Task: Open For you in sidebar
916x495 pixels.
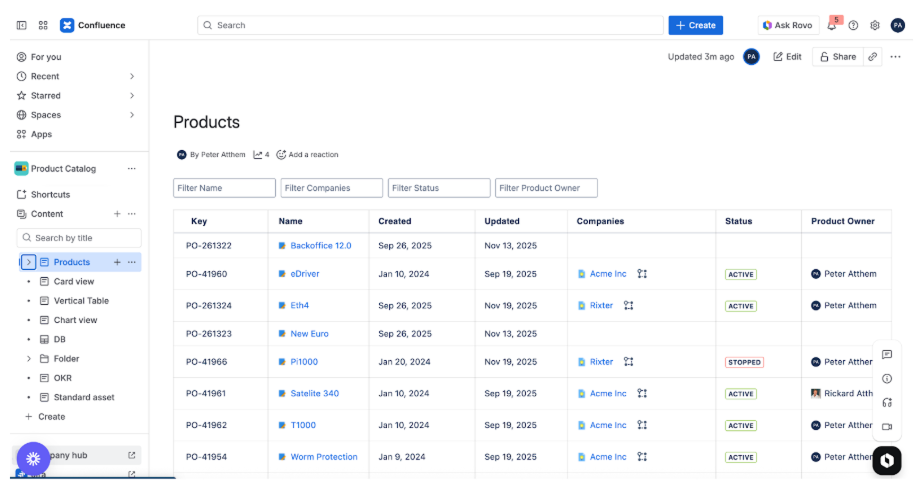Action: tap(46, 57)
